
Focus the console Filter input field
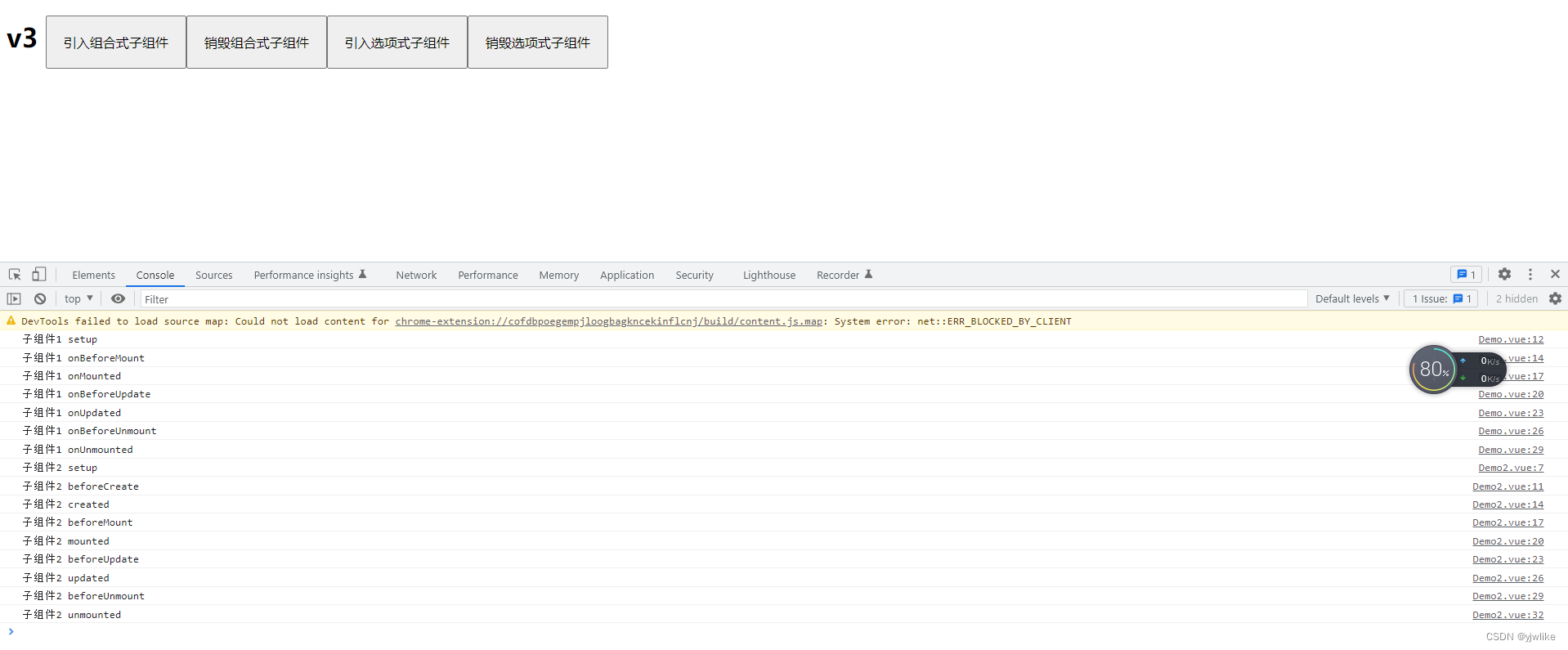[724, 299]
